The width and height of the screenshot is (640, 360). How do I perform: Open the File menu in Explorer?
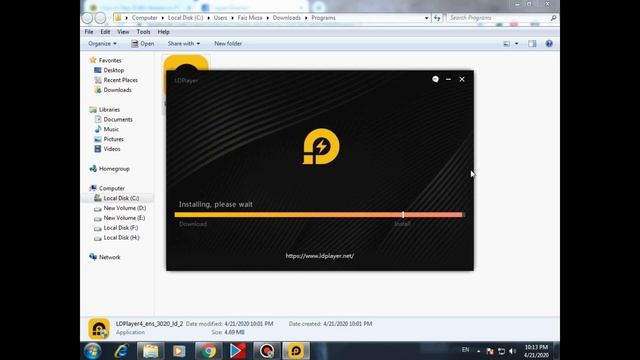[x=89, y=32]
